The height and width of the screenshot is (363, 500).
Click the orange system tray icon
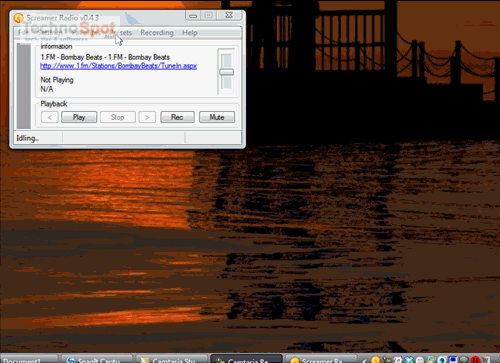coord(376,360)
